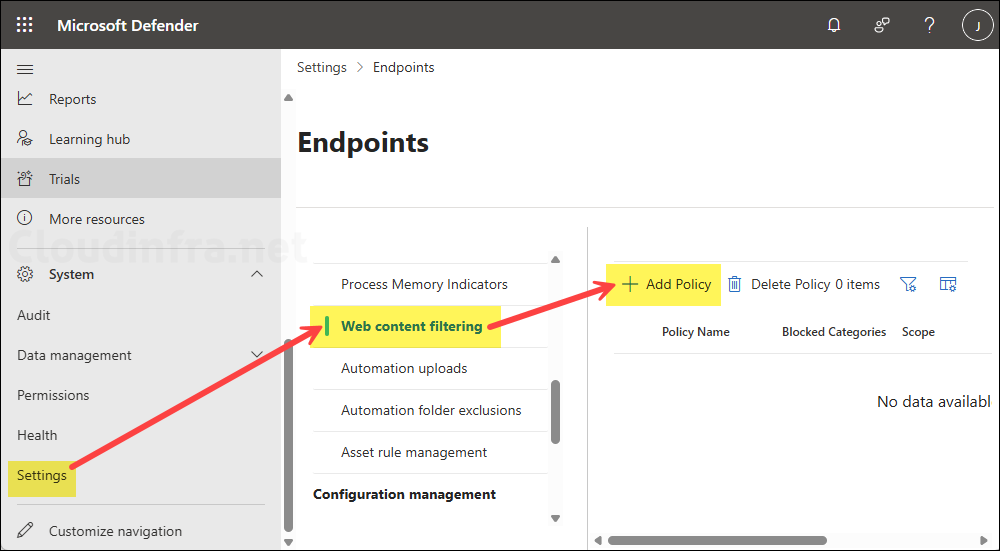Open the notifications bell icon

click(834, 25)
